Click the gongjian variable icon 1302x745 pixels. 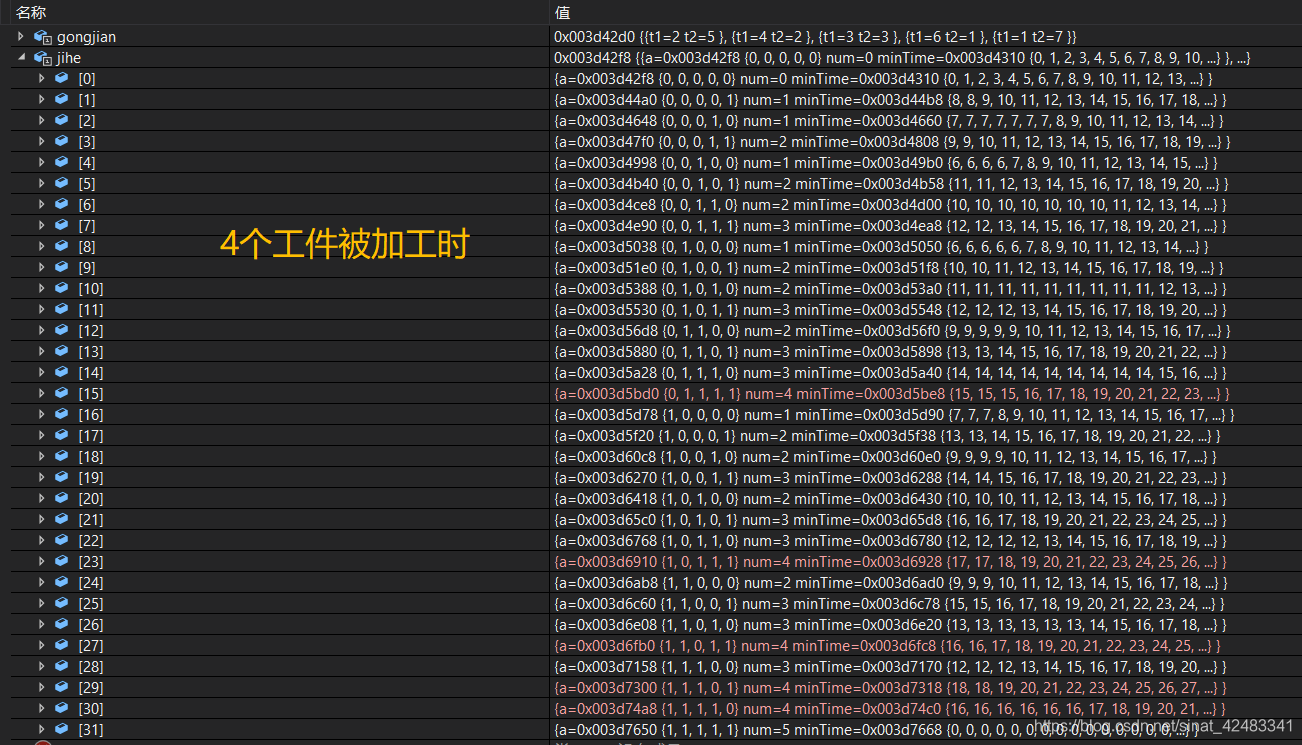[x=42, y=36]
